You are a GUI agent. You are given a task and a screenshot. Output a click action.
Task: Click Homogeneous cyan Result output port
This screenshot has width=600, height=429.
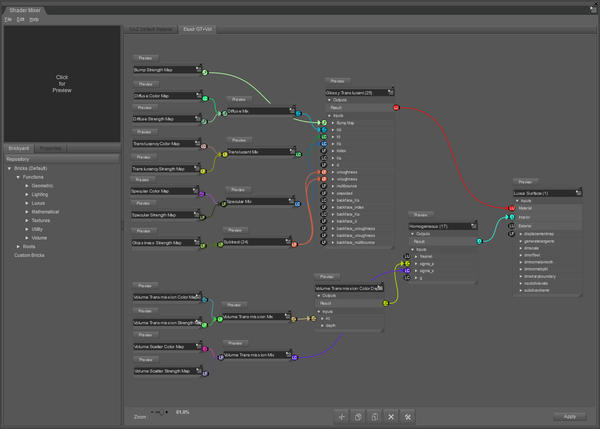pyautogui.click(x=479, y=241)
